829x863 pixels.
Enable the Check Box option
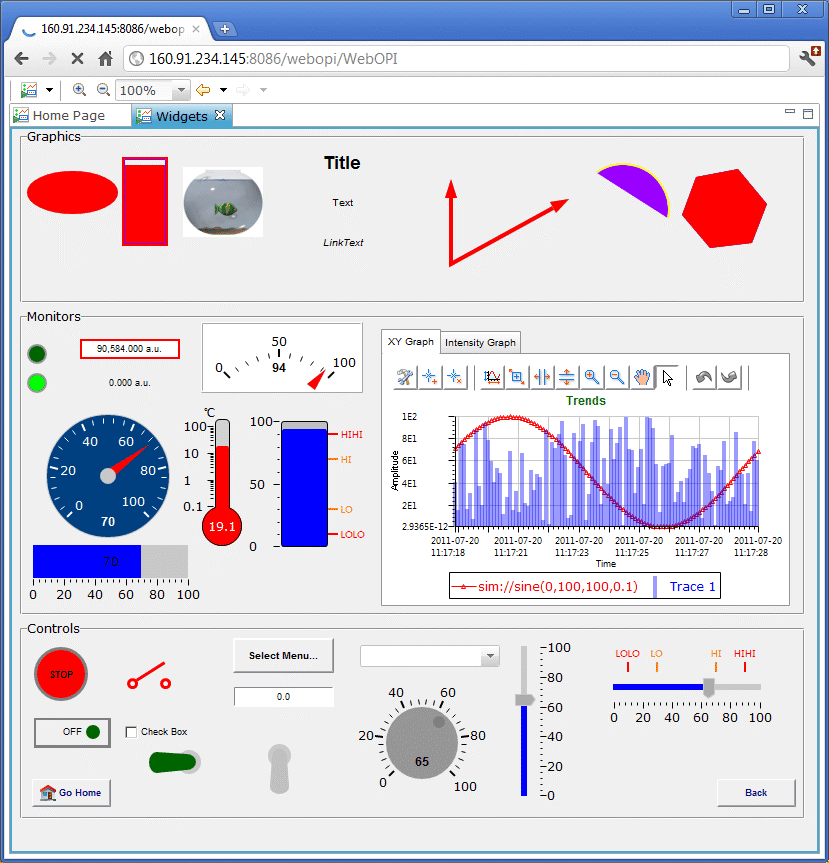tap(131, 732)
